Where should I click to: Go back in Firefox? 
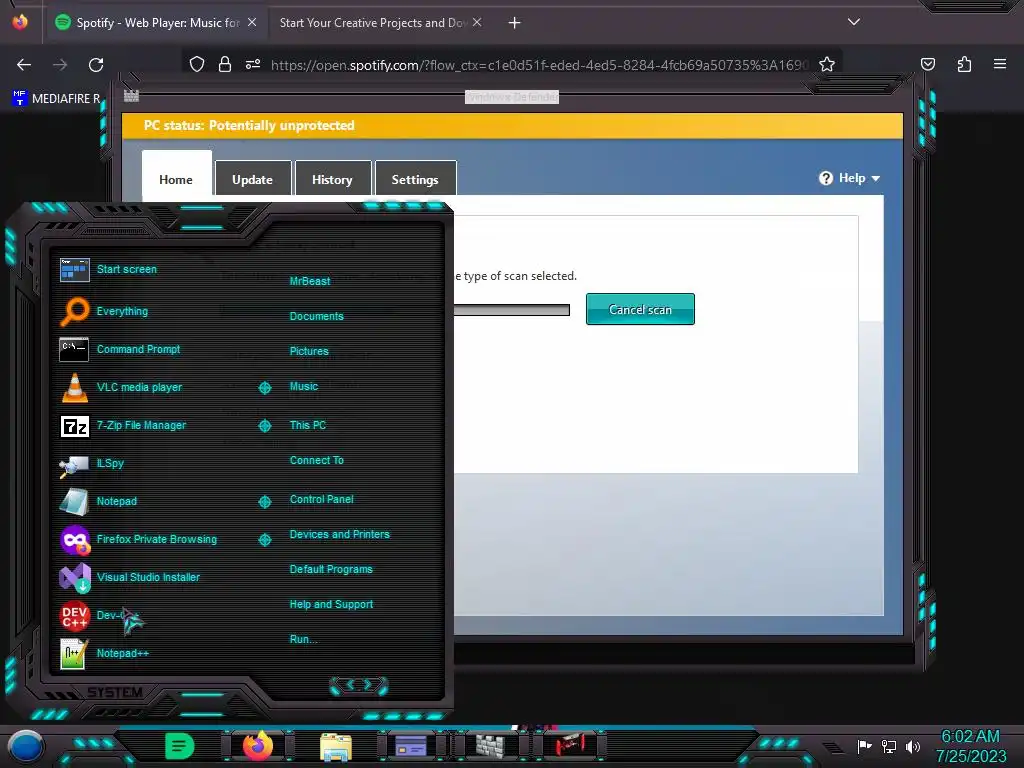pyautogui.click(x=24, y=65)
